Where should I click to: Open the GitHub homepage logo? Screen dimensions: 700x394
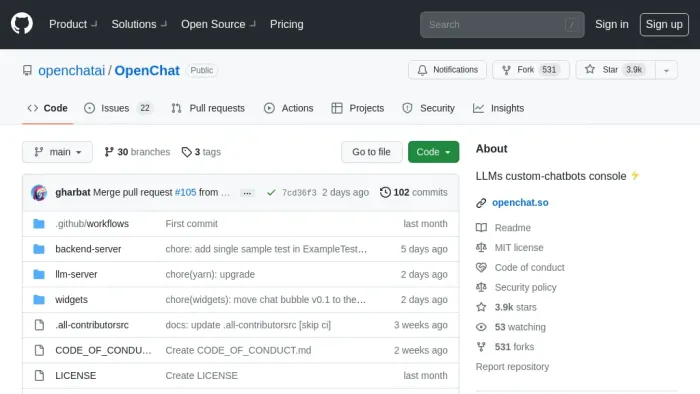click(22, 24)
